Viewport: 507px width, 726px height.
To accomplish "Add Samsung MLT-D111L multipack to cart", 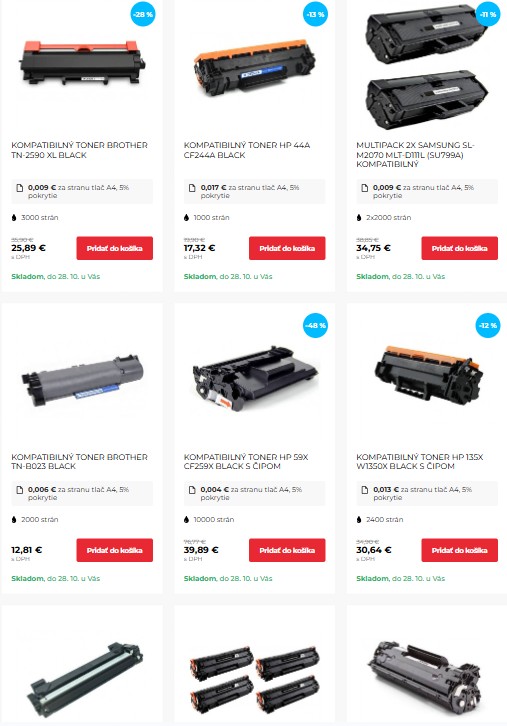I will pos(459,248).
